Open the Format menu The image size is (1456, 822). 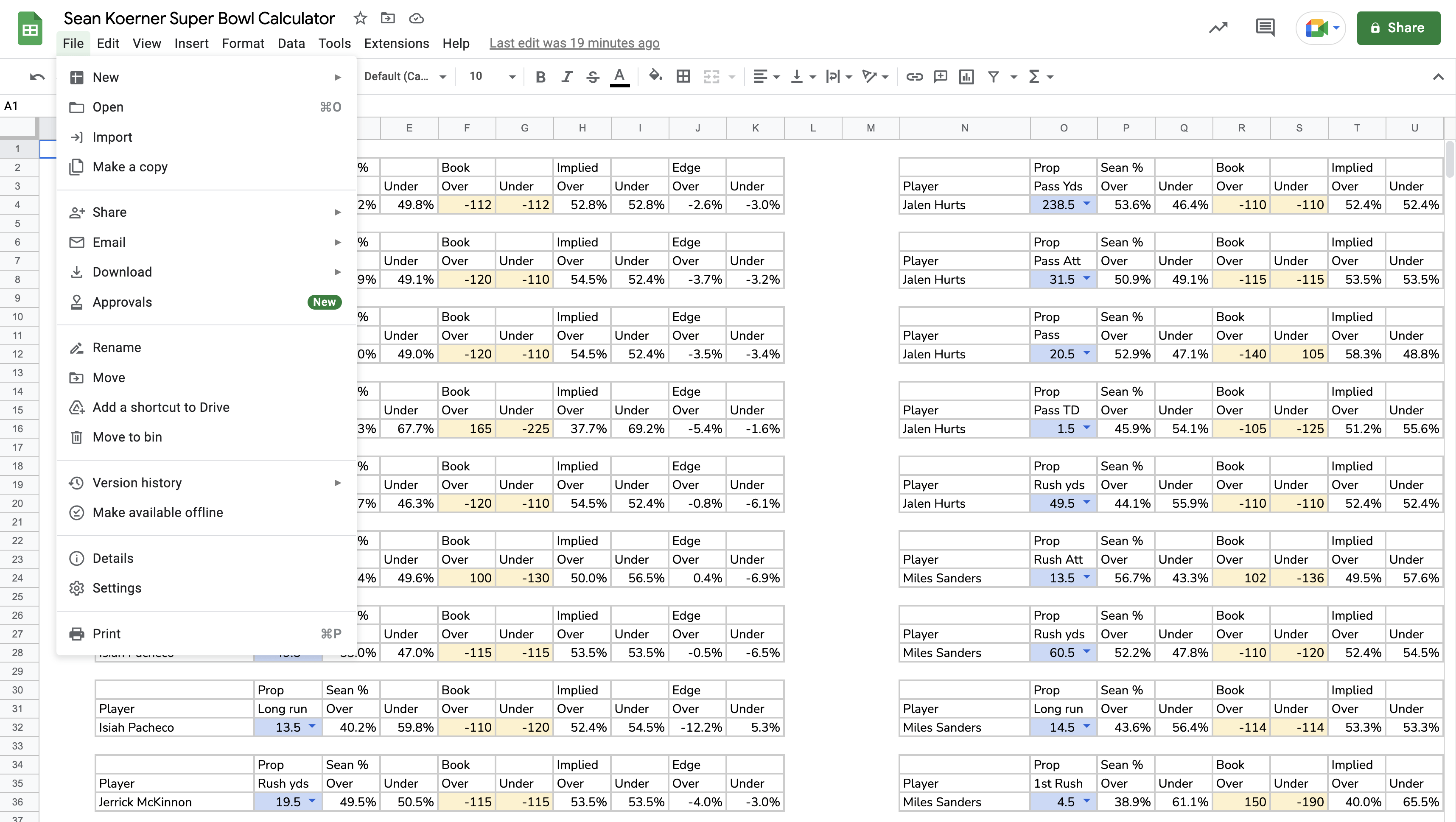coord(243,43)
